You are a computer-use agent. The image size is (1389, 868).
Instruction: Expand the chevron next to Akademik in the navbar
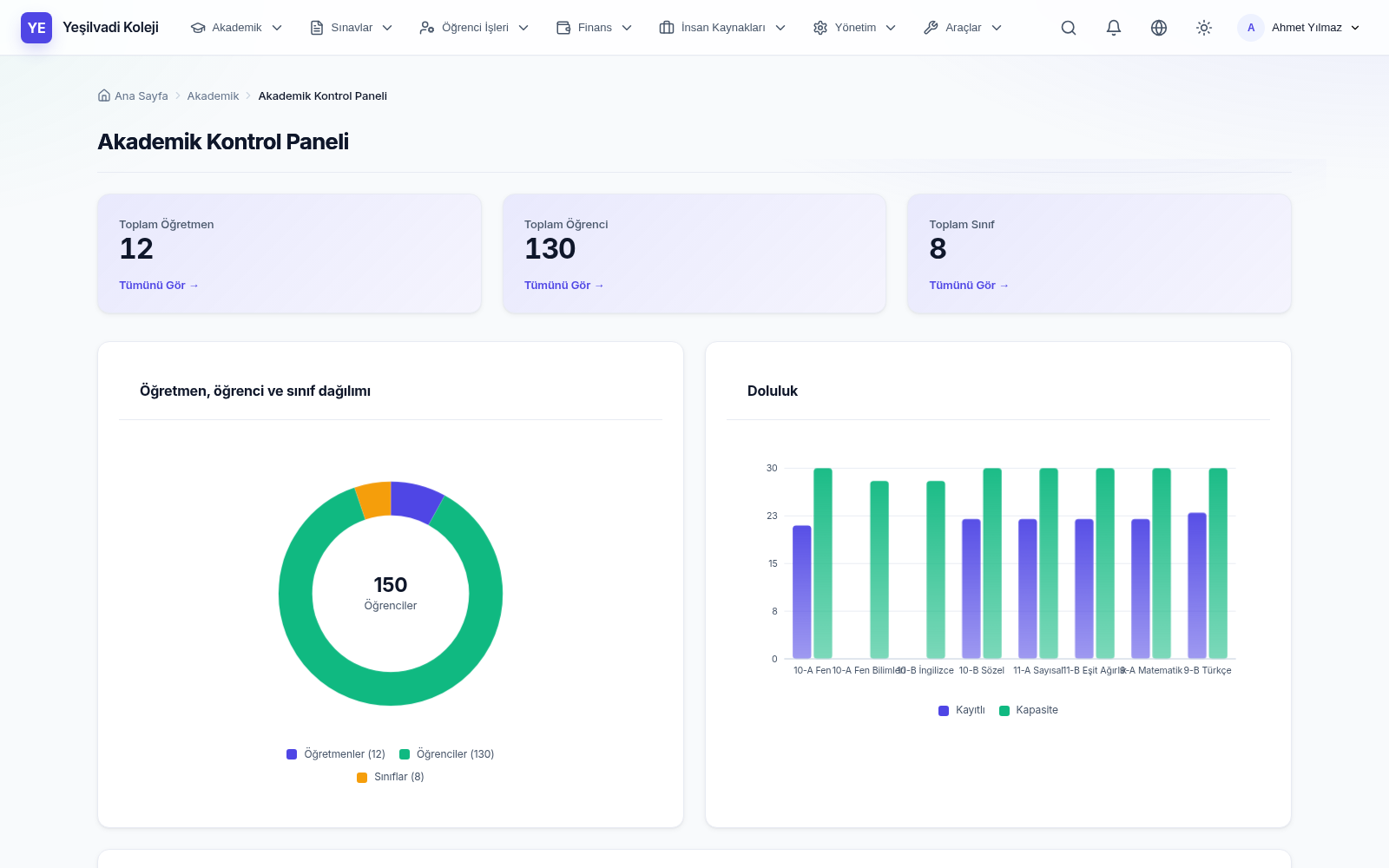click(277, 28)
